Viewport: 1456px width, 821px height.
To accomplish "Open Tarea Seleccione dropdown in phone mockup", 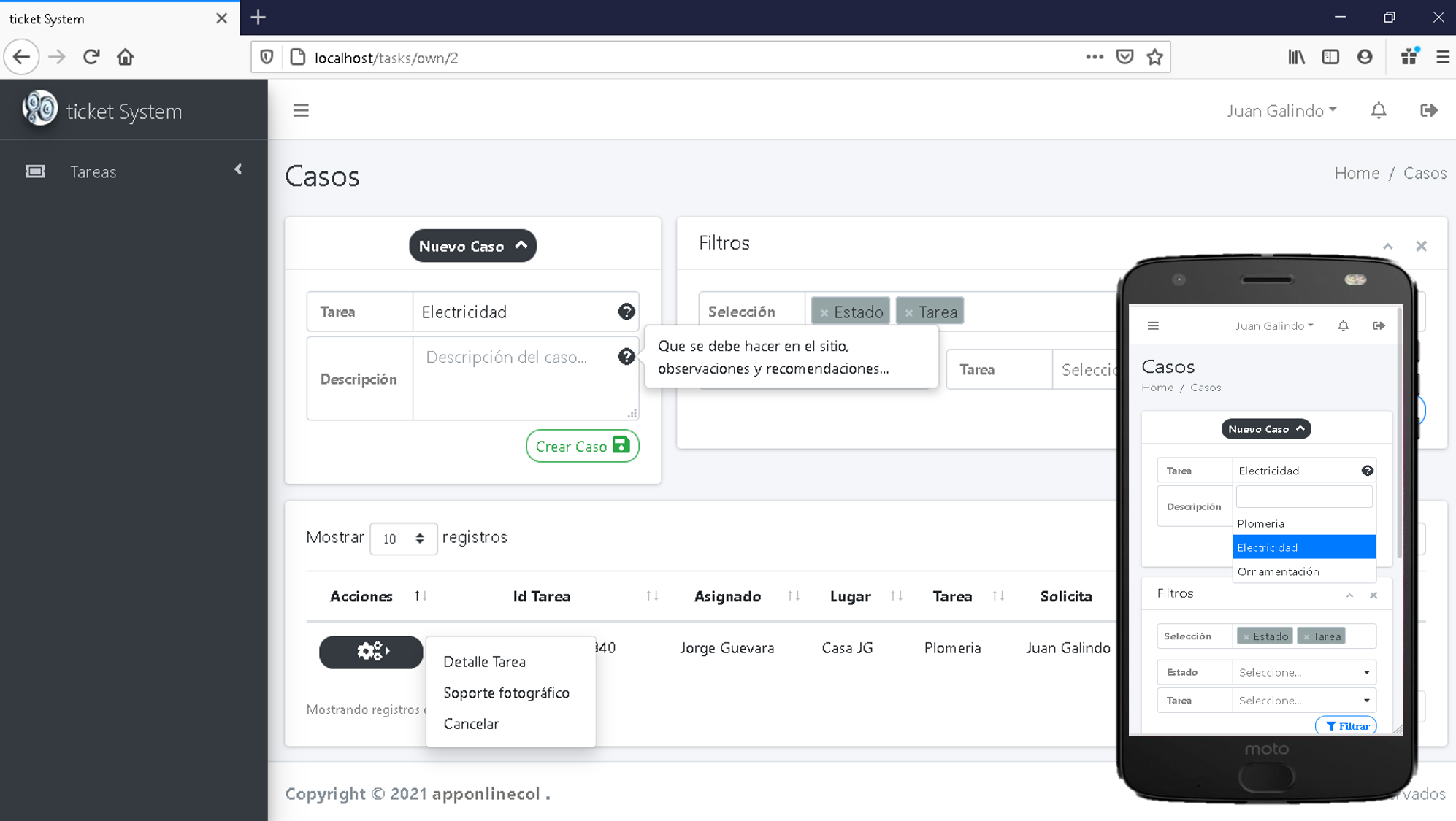I will pyautogui.click(x=1304, y=700).
